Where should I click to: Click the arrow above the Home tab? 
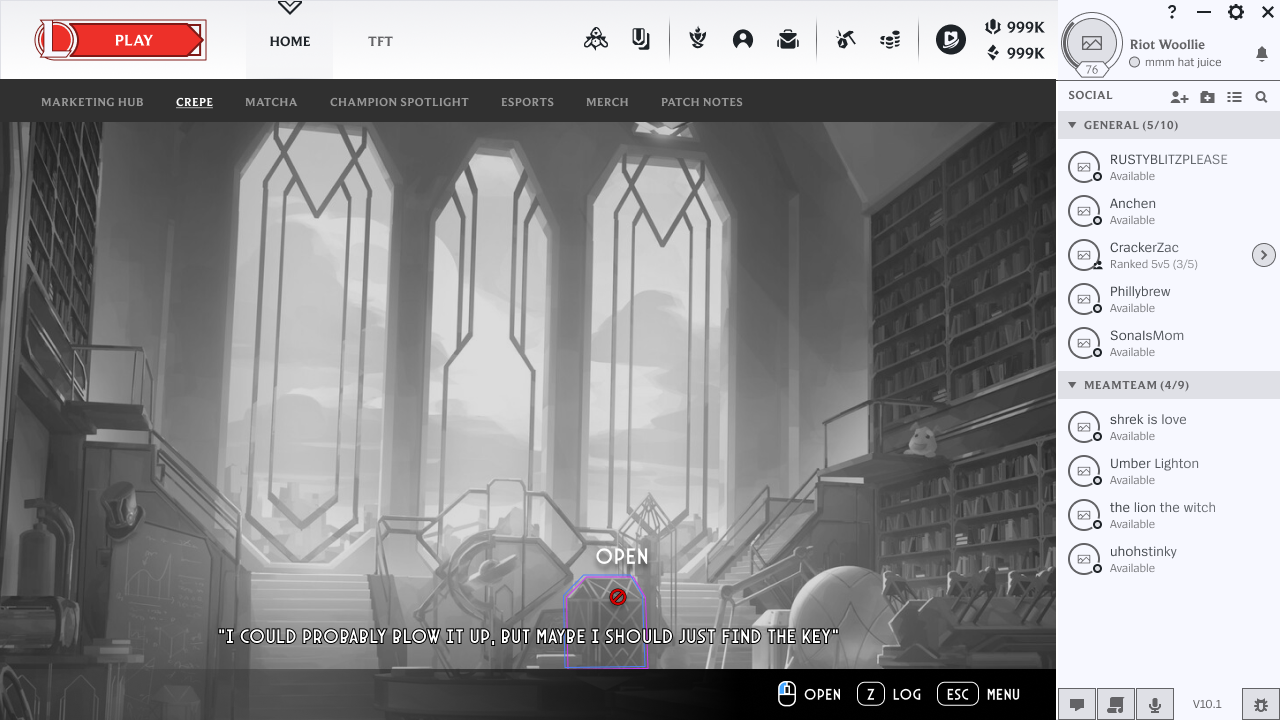point(290,8)
